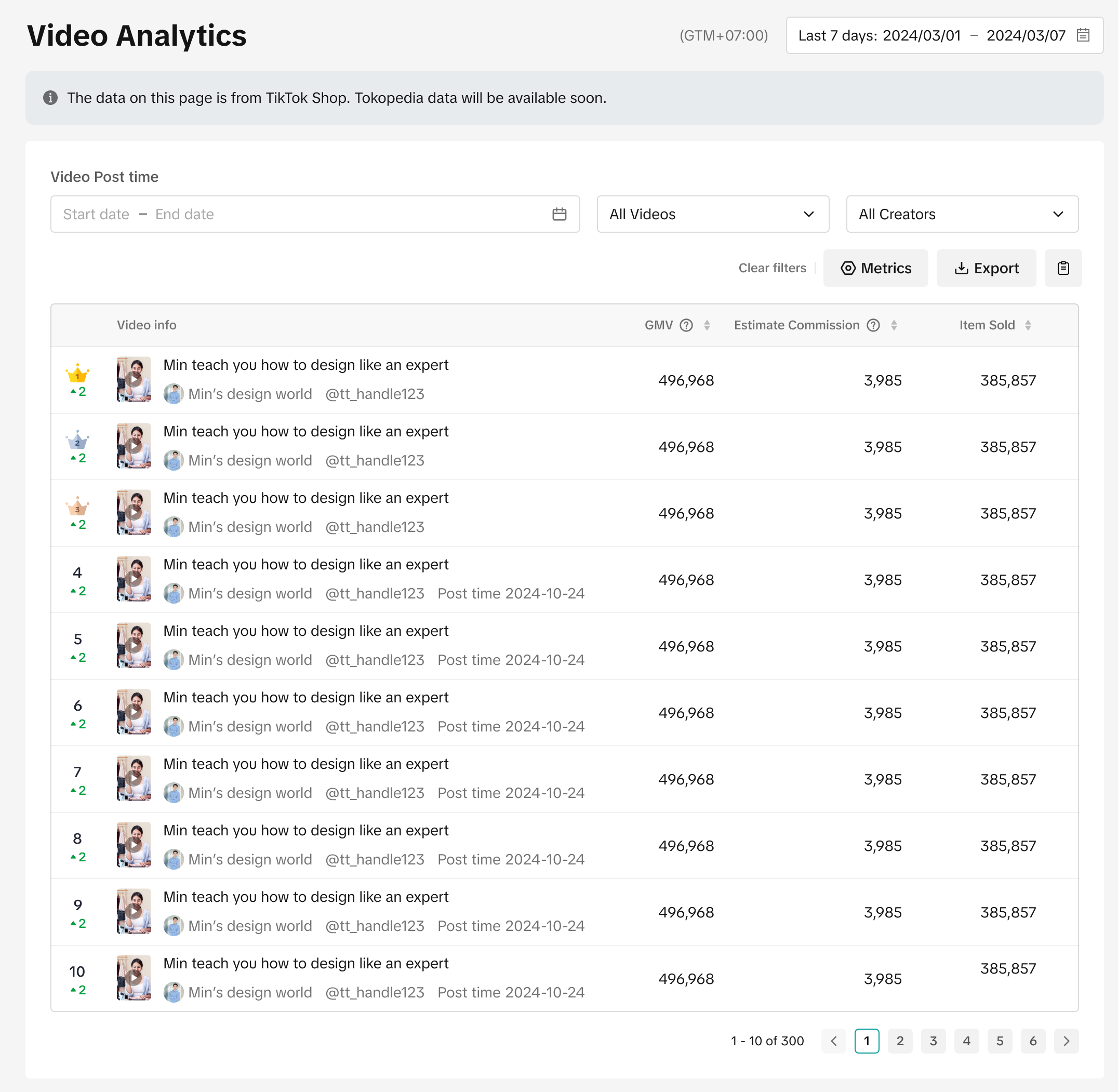Play the rank 4 video thumbnail

click(x=134, y=579)
